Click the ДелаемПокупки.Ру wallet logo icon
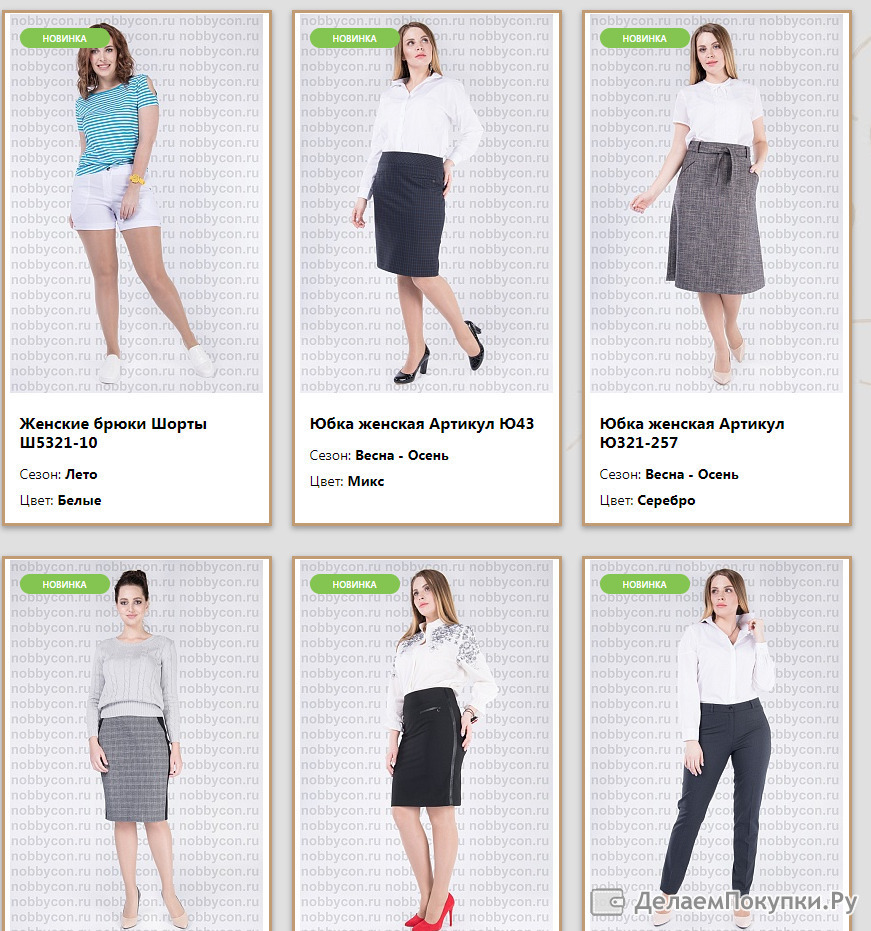Viewport: 871px width, 931px height. (x=607, y=902)
